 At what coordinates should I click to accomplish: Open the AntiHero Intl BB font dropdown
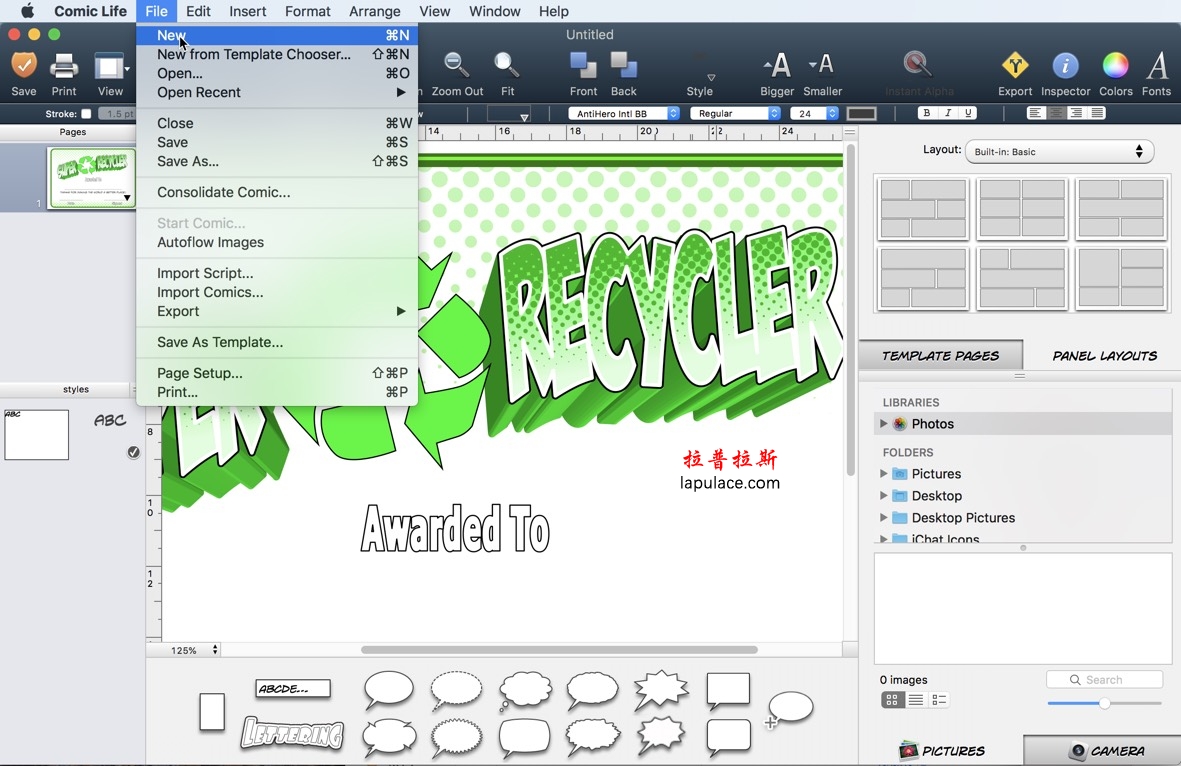click(x=624, y=113)
